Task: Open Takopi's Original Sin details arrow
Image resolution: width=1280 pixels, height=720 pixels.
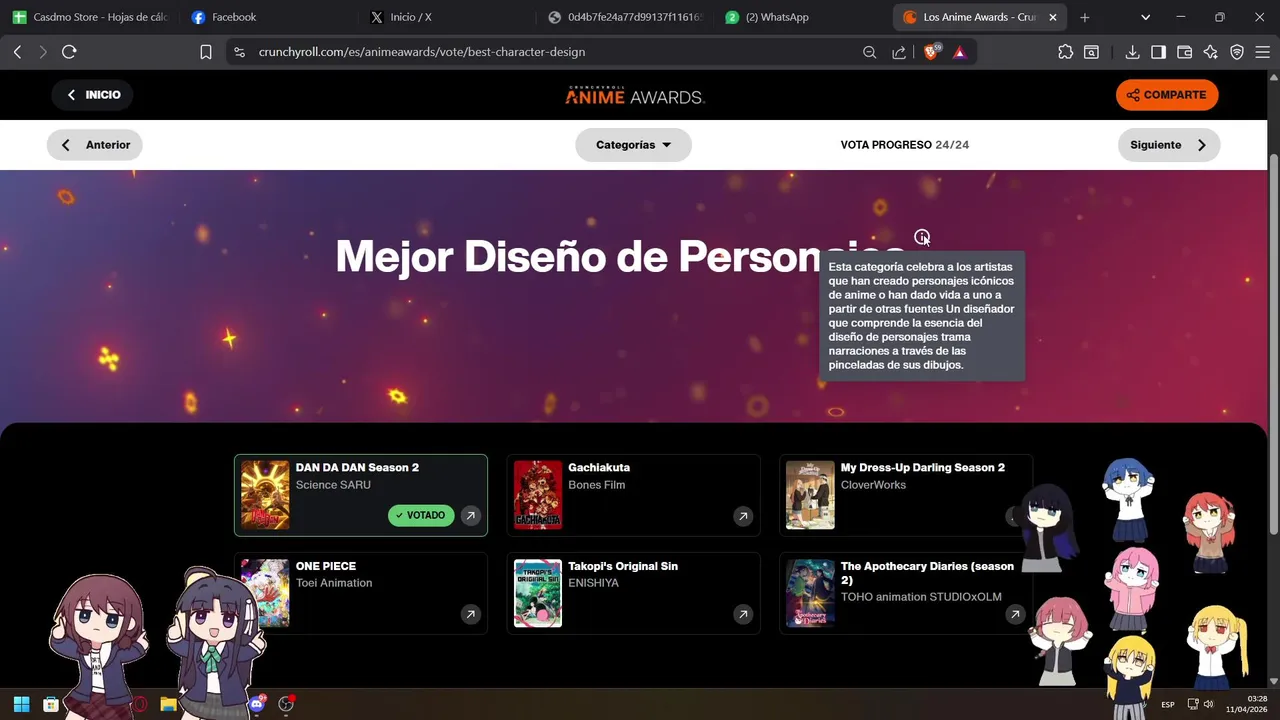Action: click(x=743, y=614)
